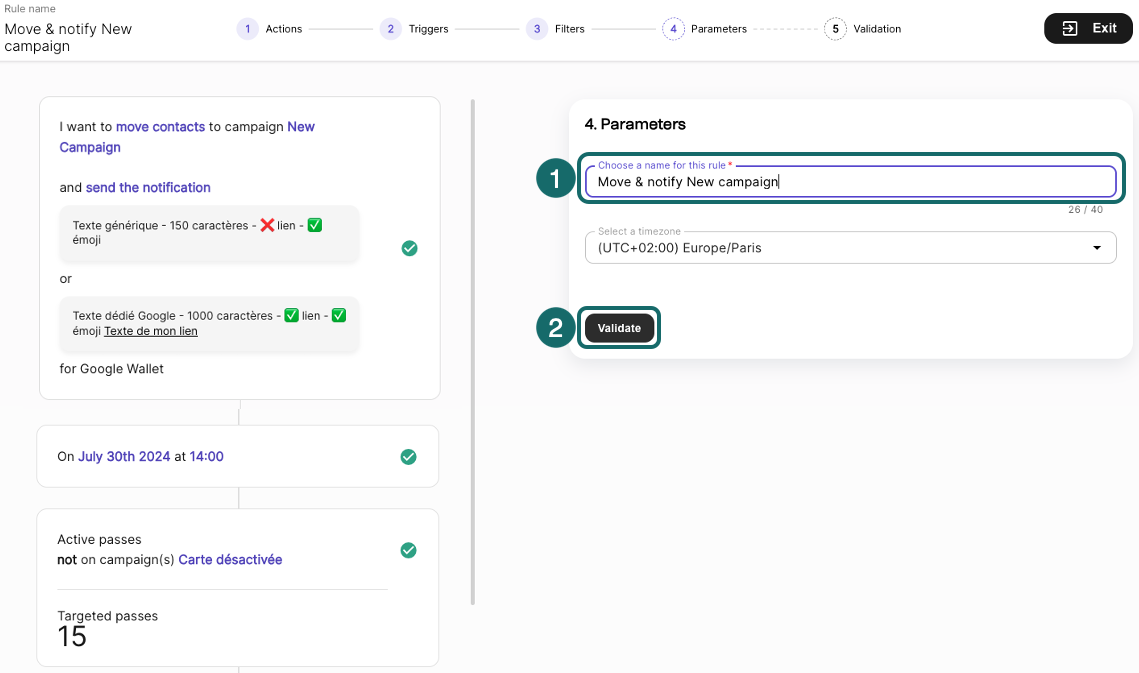The width and height of the screenshot is (1139, 673).
Task: Click the Exit door icon
Action: click(x=1070, y=28)
